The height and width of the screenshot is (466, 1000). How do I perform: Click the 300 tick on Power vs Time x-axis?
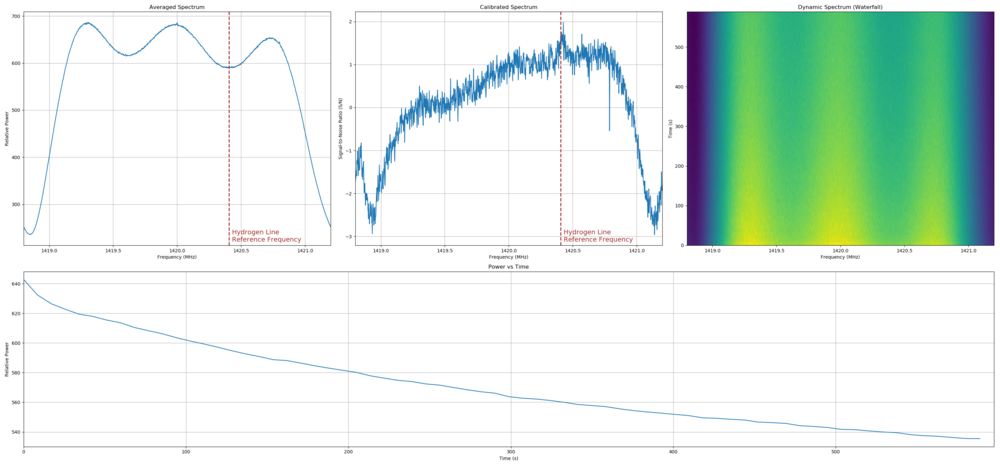coord(511,451)
